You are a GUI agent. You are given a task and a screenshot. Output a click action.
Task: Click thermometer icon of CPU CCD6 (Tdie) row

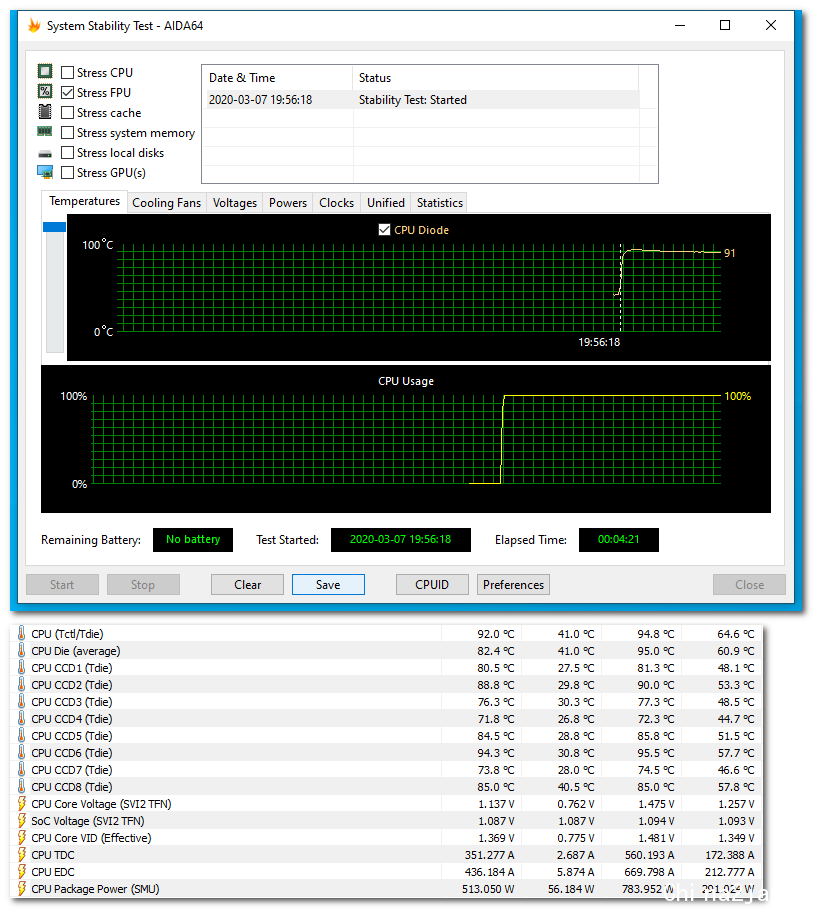pos(21,752)
